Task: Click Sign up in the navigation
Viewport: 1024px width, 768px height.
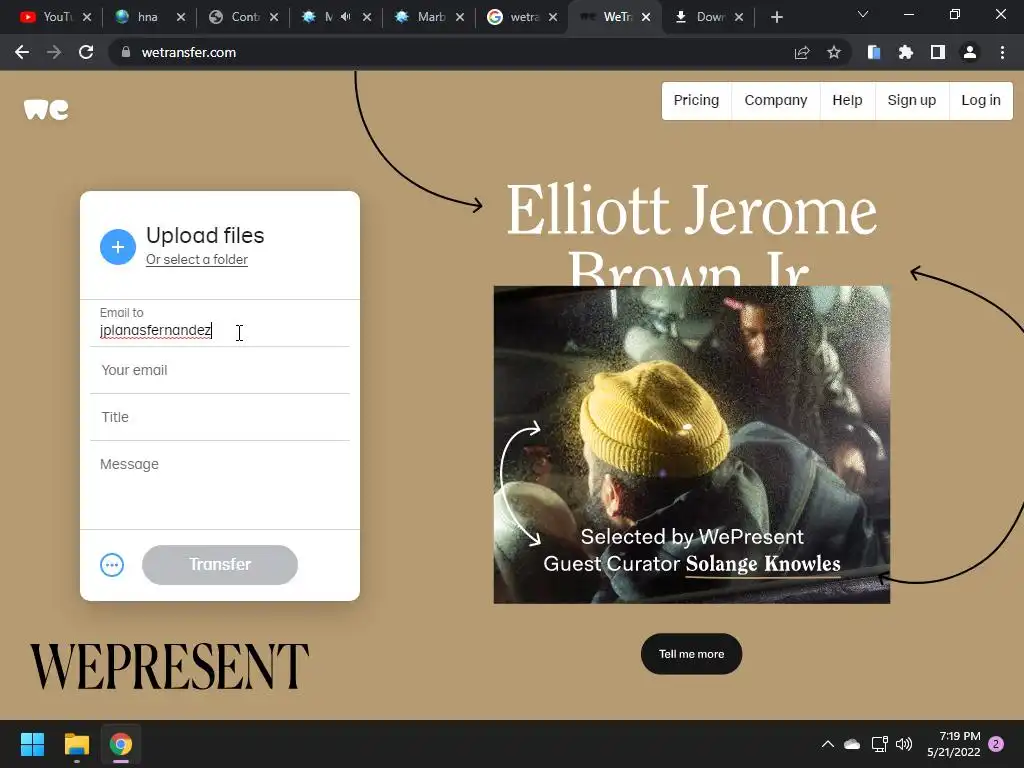Action: tap(912, 101)
